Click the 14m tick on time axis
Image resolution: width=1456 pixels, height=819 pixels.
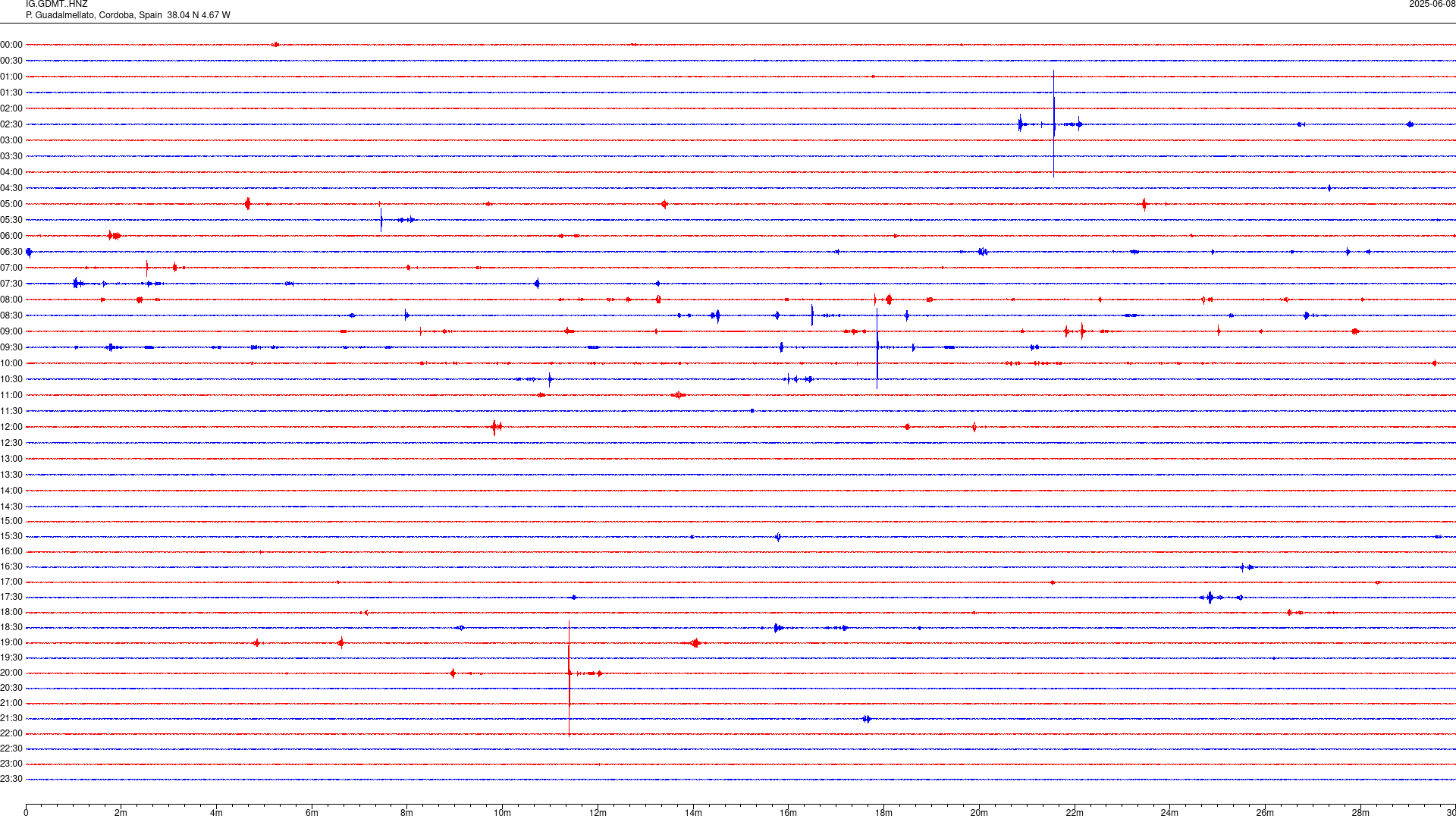click(x=693, y=813)
